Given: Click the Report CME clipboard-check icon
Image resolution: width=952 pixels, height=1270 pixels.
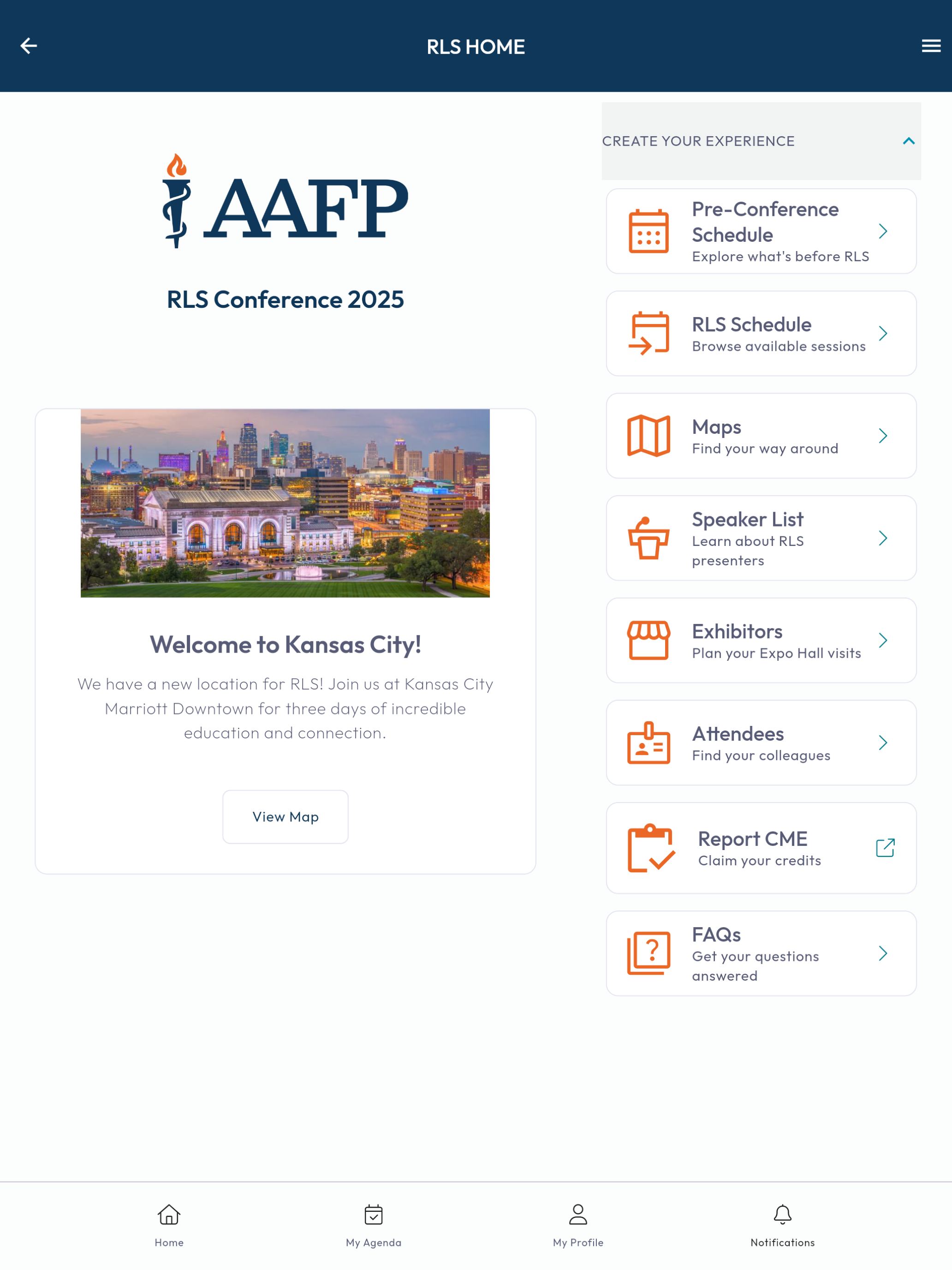Looking at the screenshot, I should (651, 848).
